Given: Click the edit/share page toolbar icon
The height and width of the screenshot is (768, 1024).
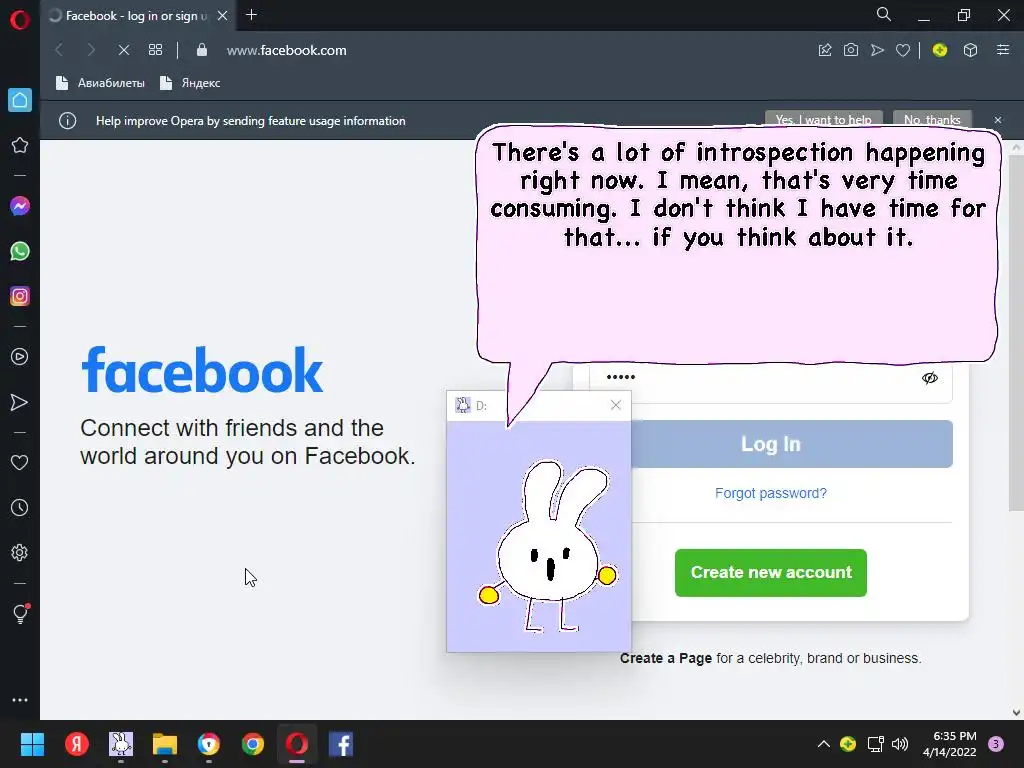Looking at the screenshot, I should [825, 50].
